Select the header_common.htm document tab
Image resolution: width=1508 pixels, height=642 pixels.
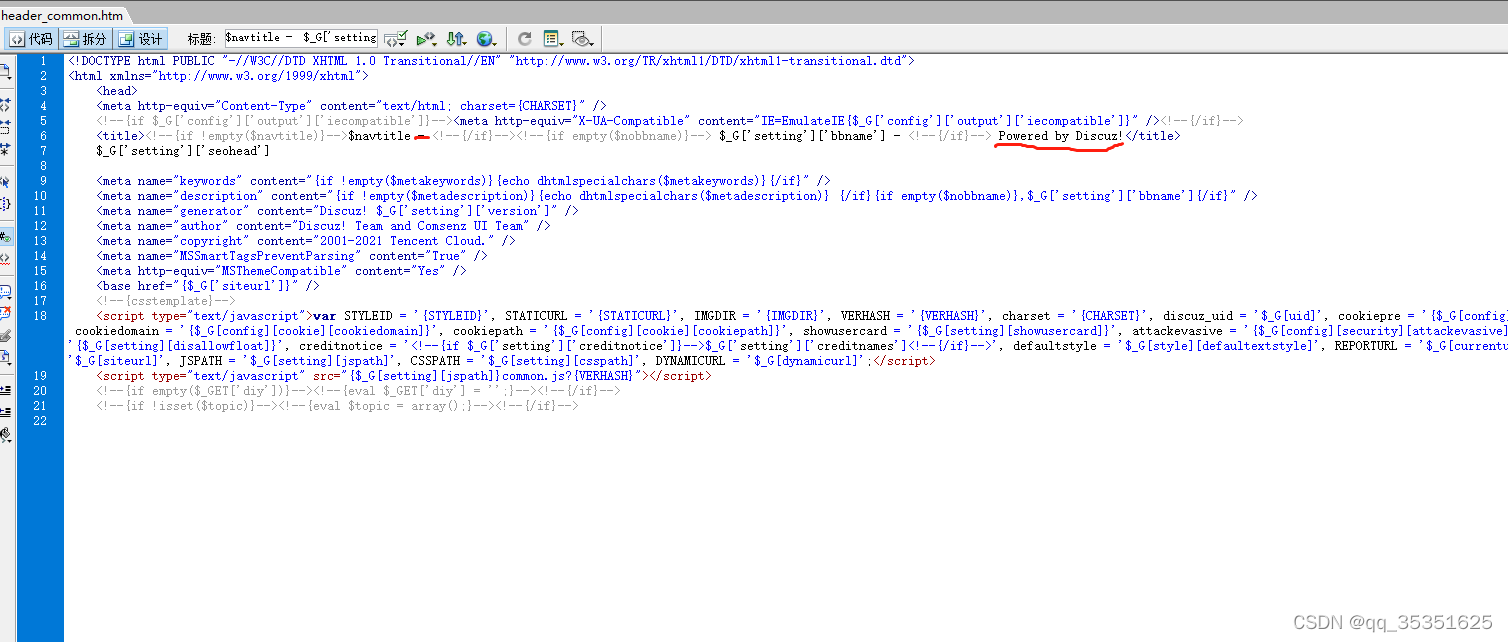pyautogui.click(x=63, y=16)
